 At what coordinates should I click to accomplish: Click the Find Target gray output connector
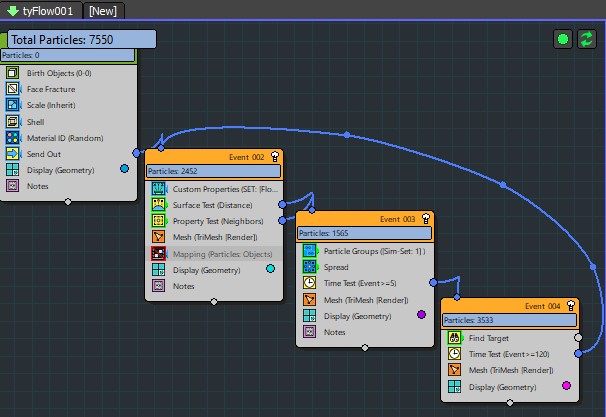[x=578, y=337]
